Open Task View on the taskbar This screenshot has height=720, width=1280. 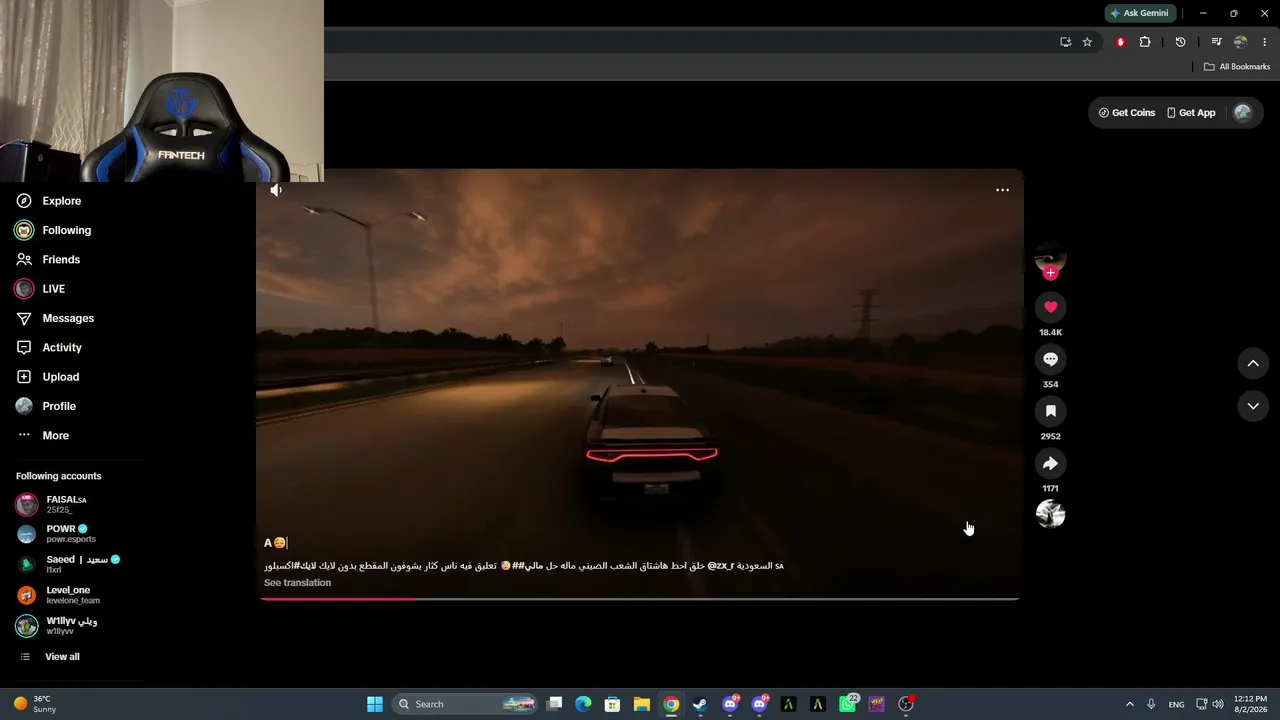point(555,704)
